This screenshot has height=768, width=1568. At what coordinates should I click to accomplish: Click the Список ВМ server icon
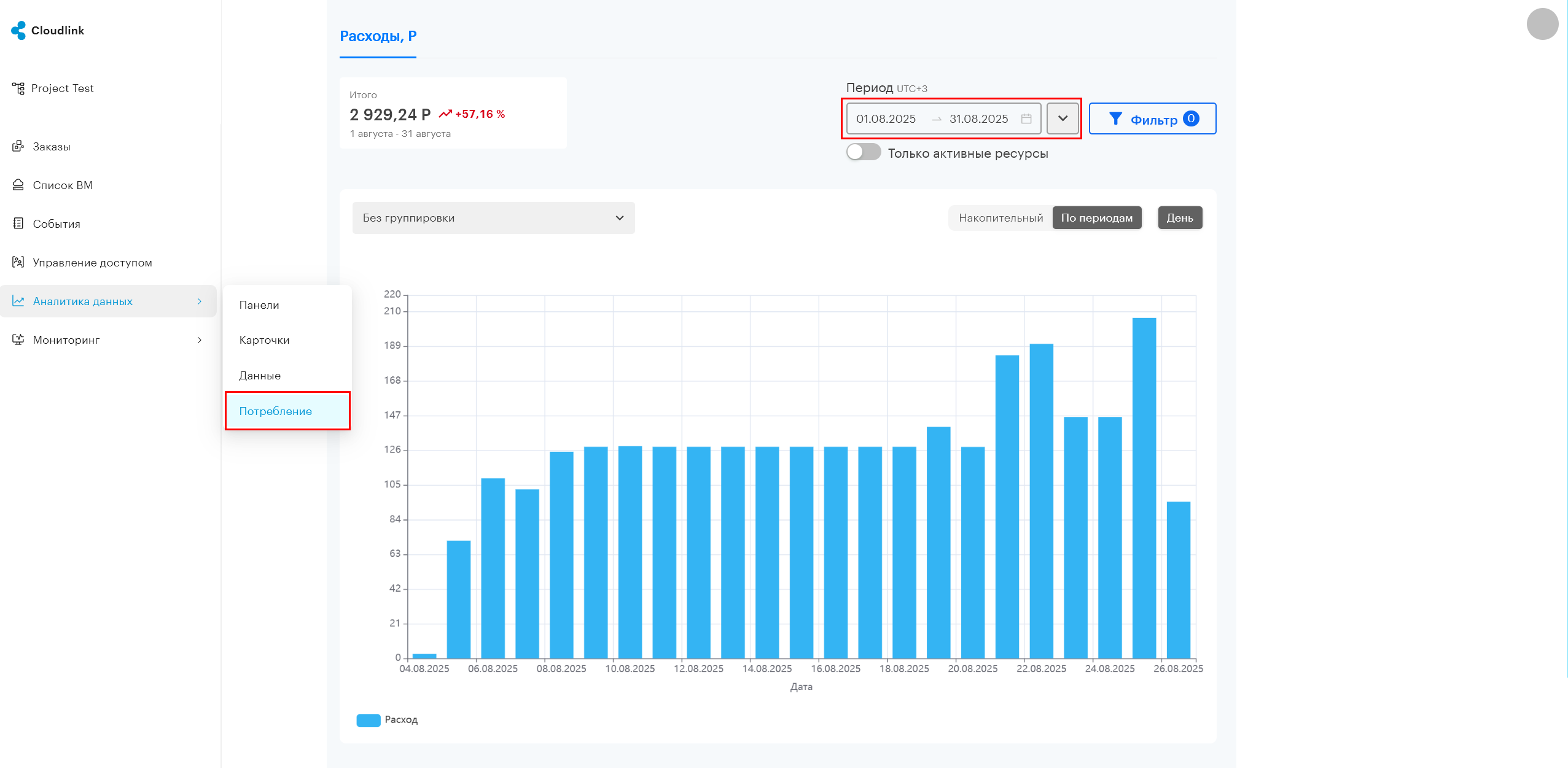(18, 185)
